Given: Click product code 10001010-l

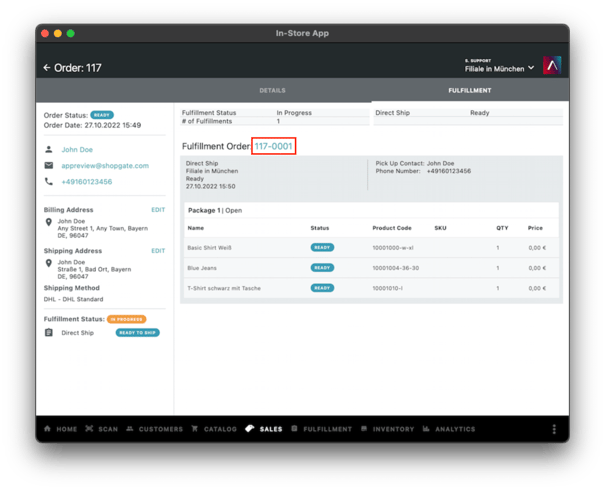Looking at the screenshot, I should [387, 288].
